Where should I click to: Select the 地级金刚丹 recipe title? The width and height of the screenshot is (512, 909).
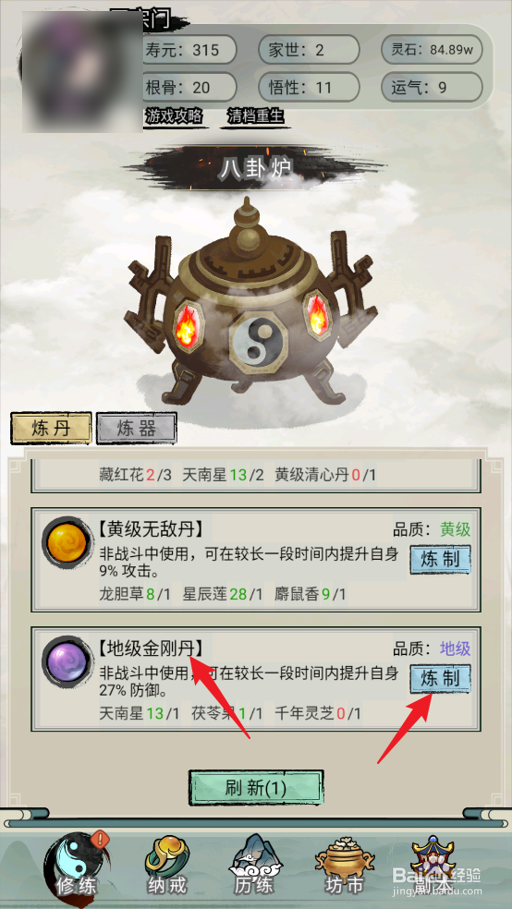click(150, 648)
